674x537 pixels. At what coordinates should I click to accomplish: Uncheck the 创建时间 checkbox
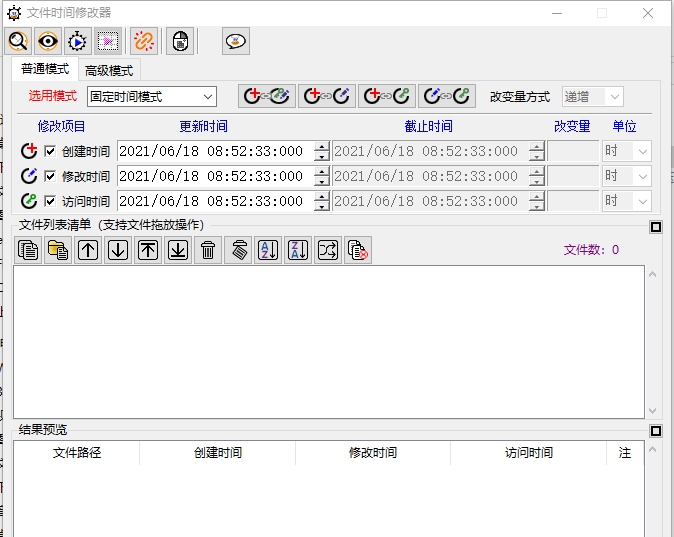coord(50,151)
